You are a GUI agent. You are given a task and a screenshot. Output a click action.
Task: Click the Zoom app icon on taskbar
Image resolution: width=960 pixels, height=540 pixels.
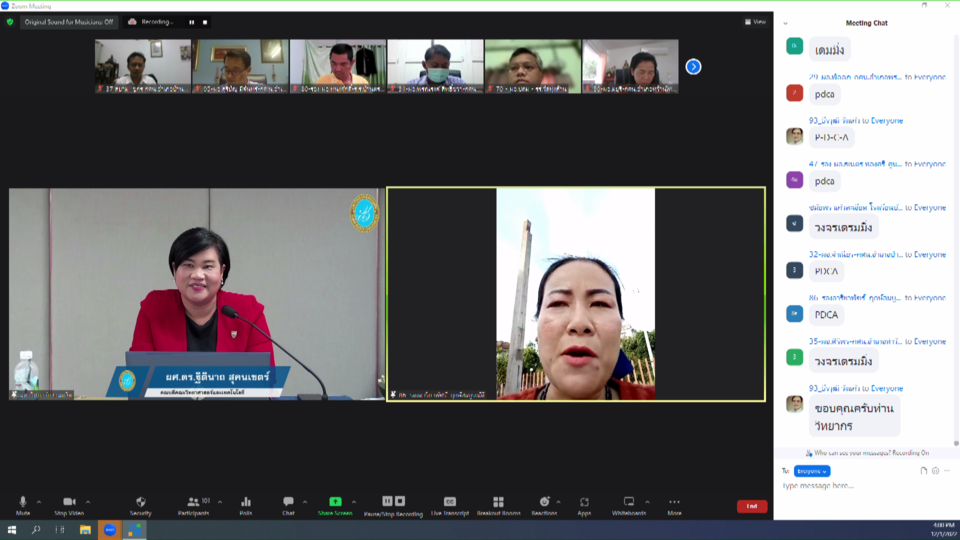(x=110, y=530)
